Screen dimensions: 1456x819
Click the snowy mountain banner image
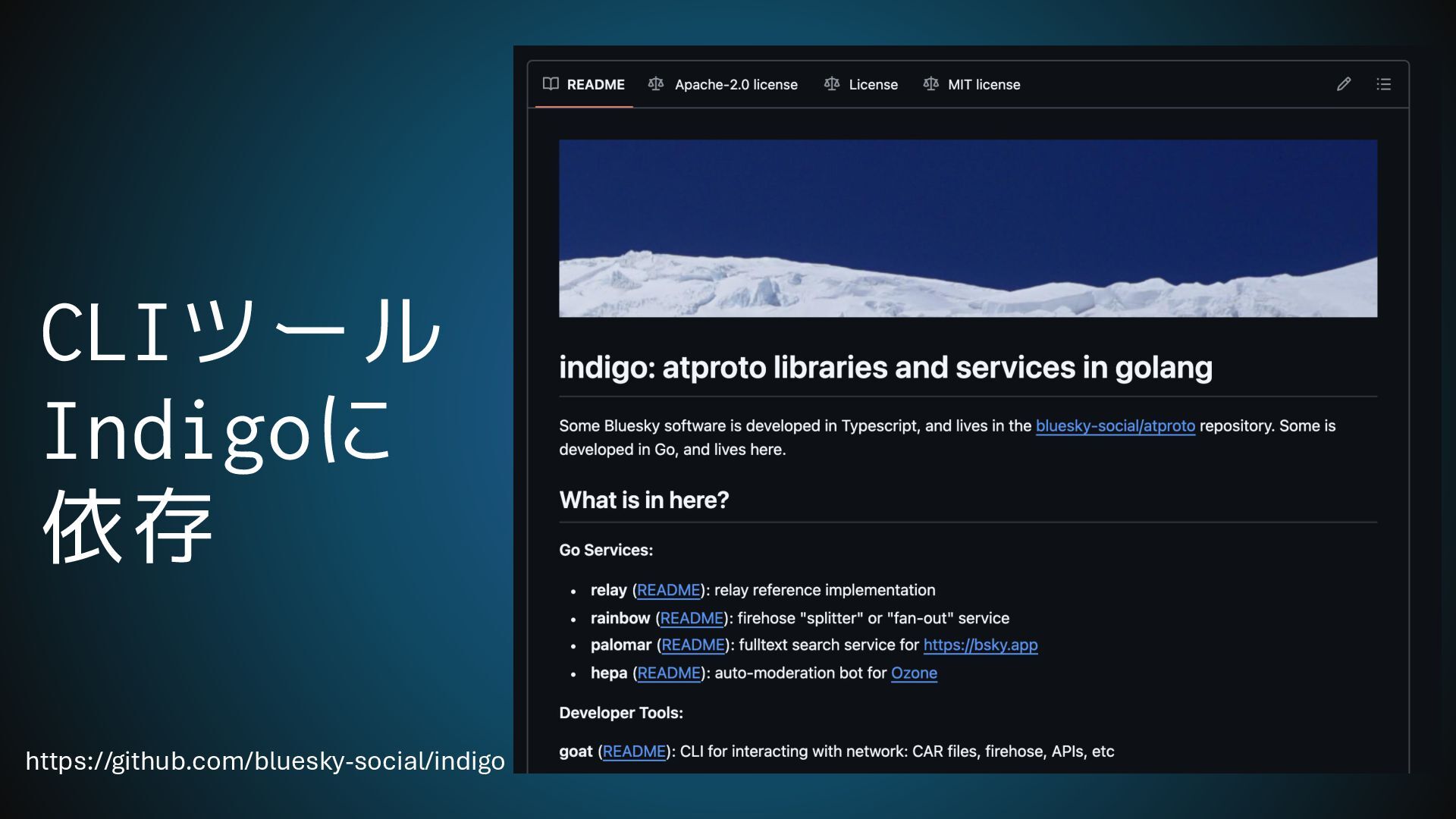click(968, 228)
